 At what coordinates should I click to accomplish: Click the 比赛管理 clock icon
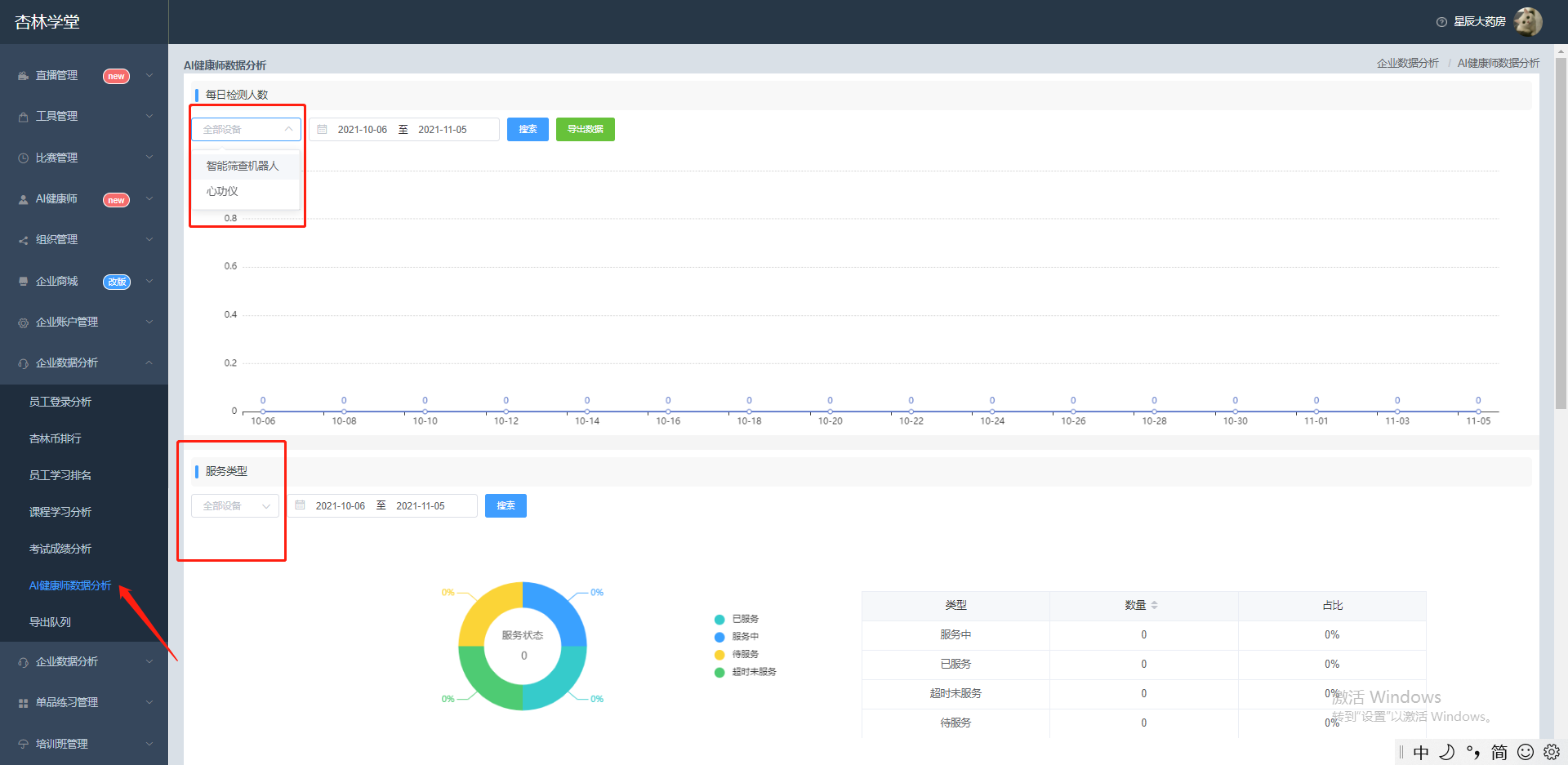[23, 158]
